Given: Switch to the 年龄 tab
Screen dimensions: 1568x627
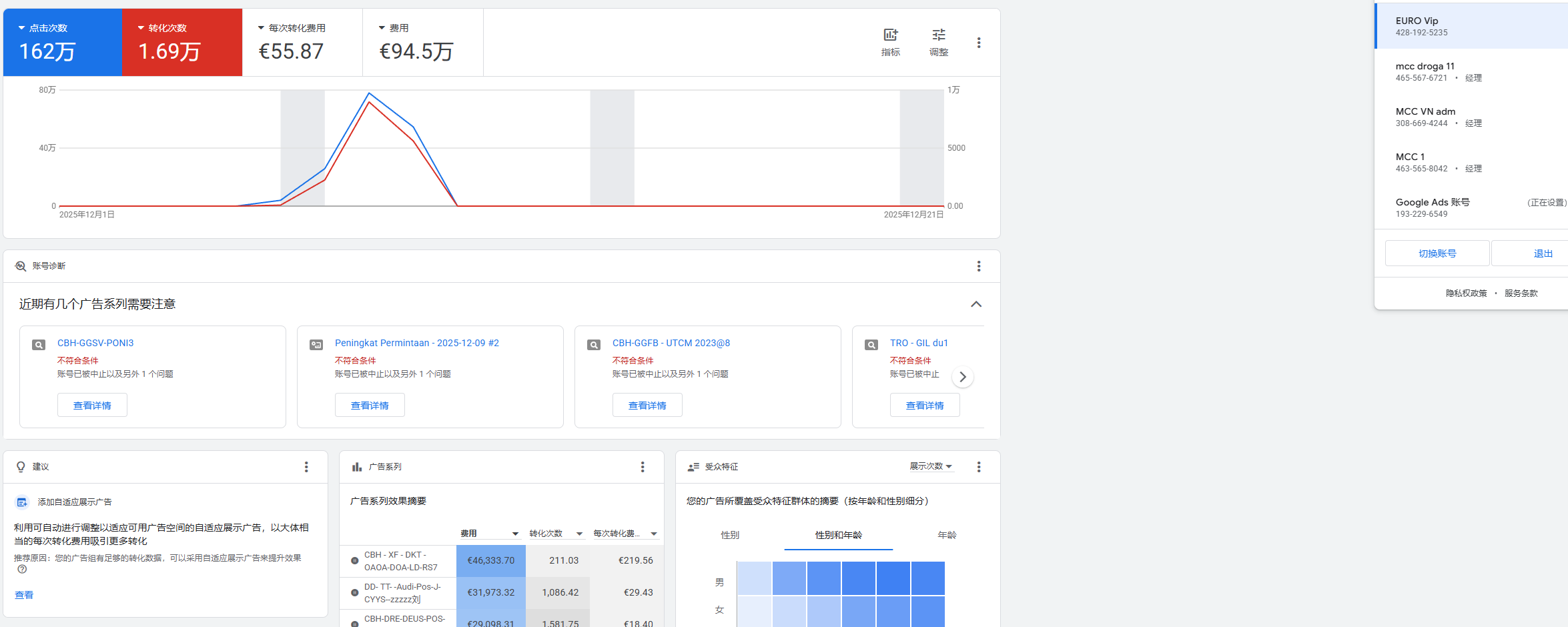Looking at the screenshot, I should 947,535.
